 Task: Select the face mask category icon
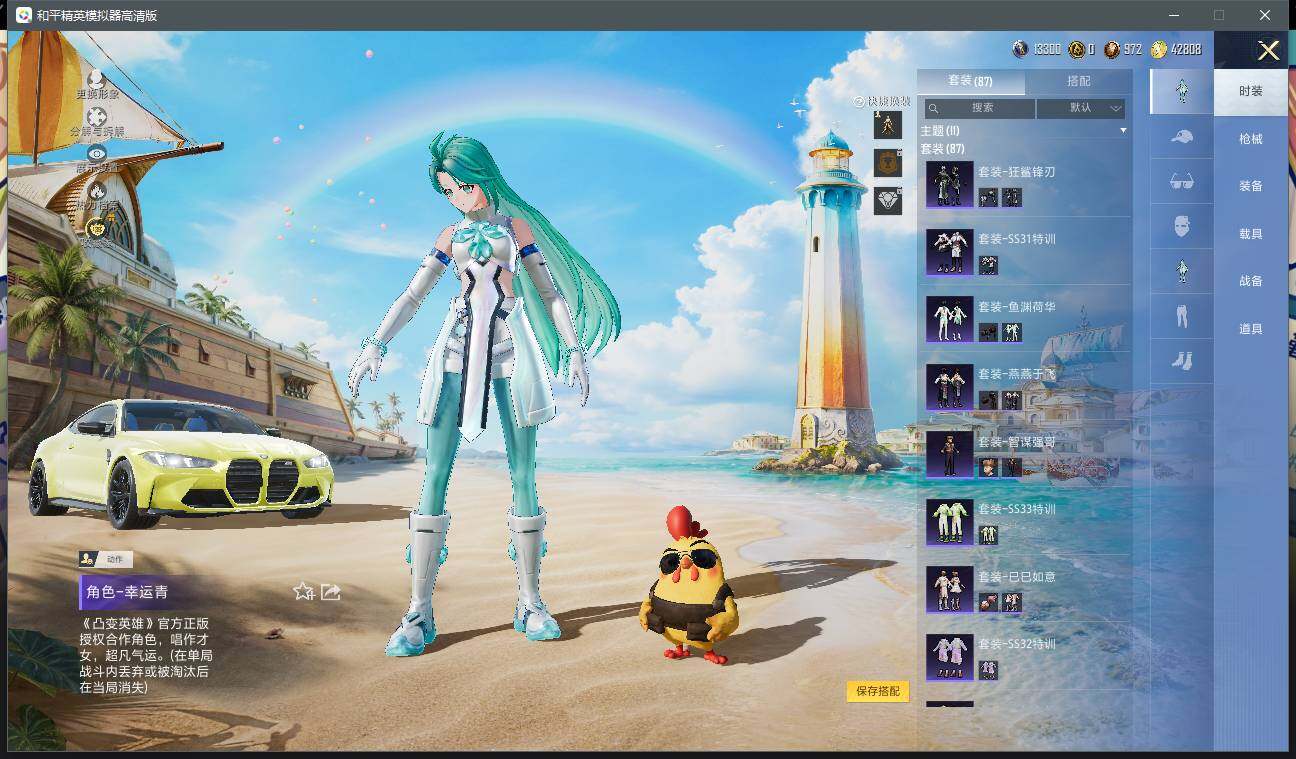click(1181, 226)
